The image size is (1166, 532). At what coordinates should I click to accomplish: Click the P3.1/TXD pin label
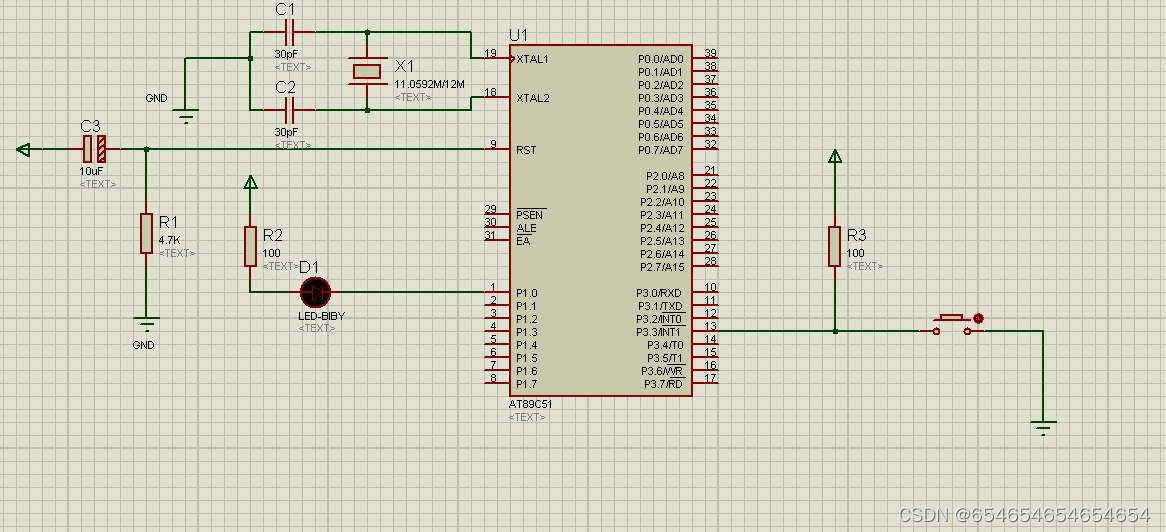point(660,306)
